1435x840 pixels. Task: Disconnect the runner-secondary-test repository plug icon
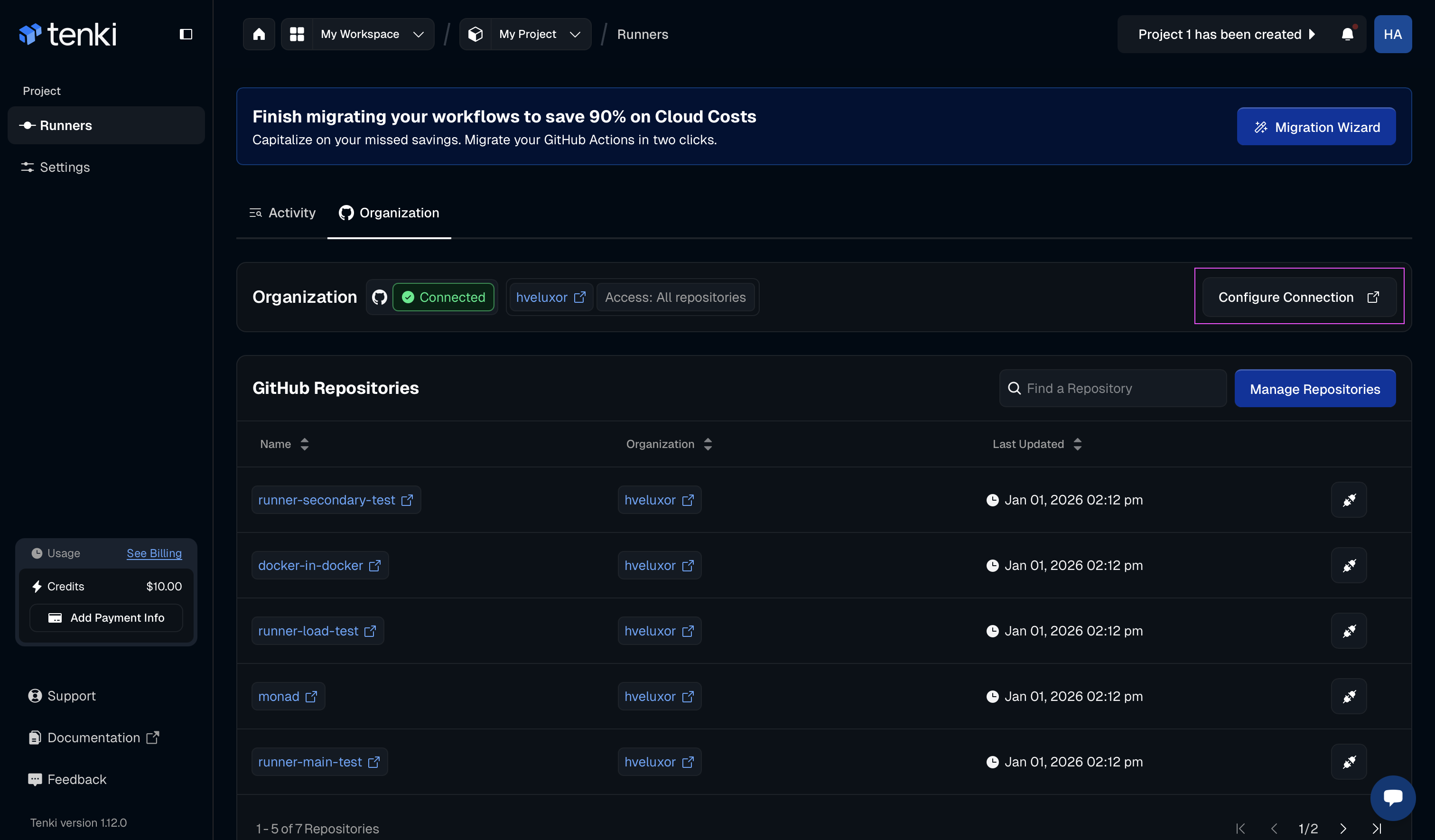pyautogui.click(x=1349, y=500)
